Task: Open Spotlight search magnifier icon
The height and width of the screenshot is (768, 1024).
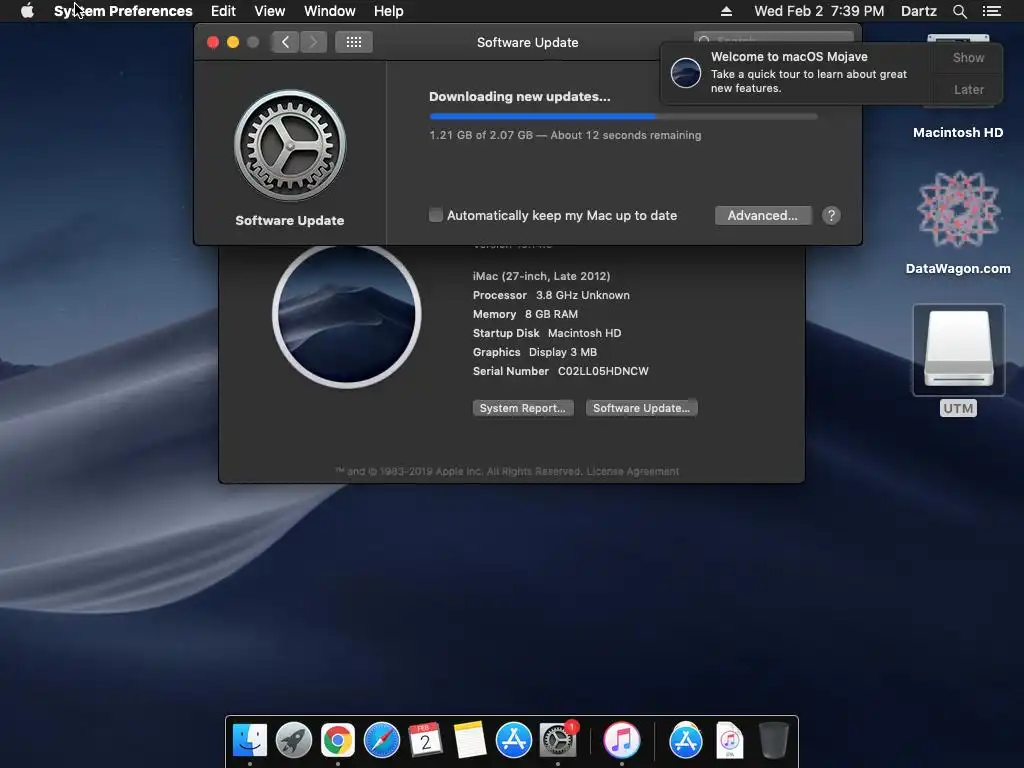Action: [959, 11]
